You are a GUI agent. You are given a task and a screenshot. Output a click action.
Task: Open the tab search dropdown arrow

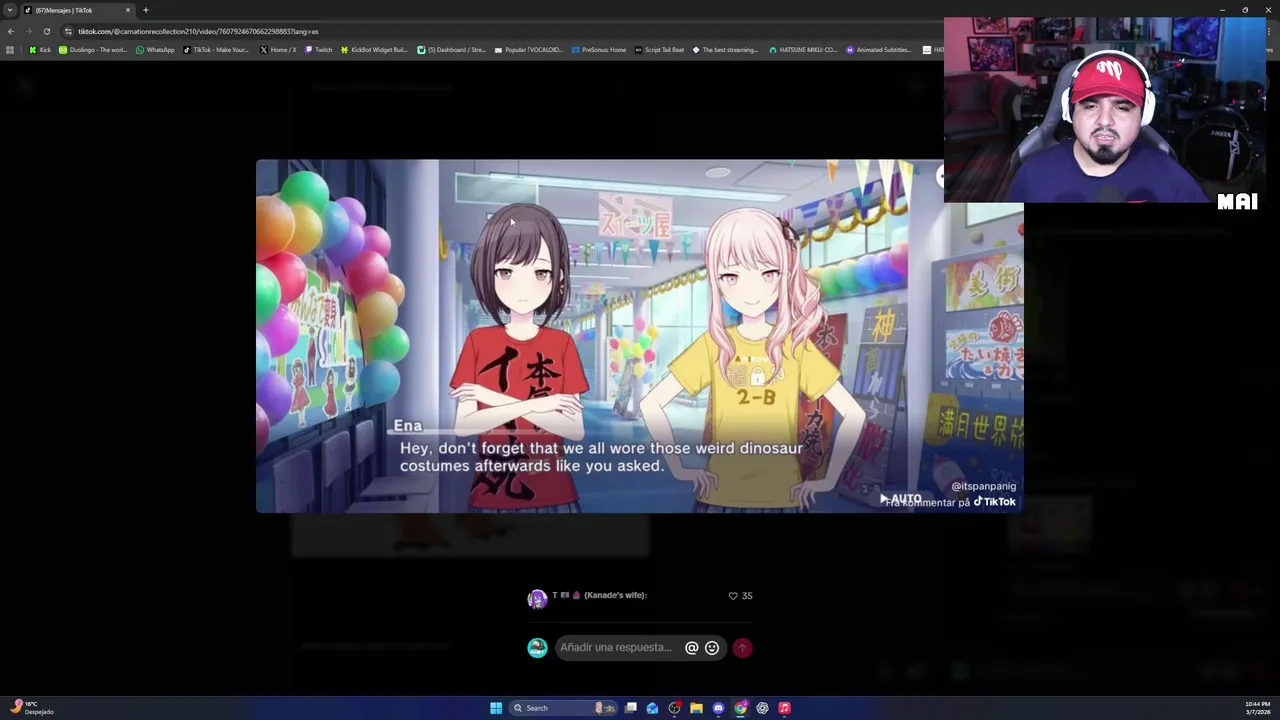coord(10,10)
